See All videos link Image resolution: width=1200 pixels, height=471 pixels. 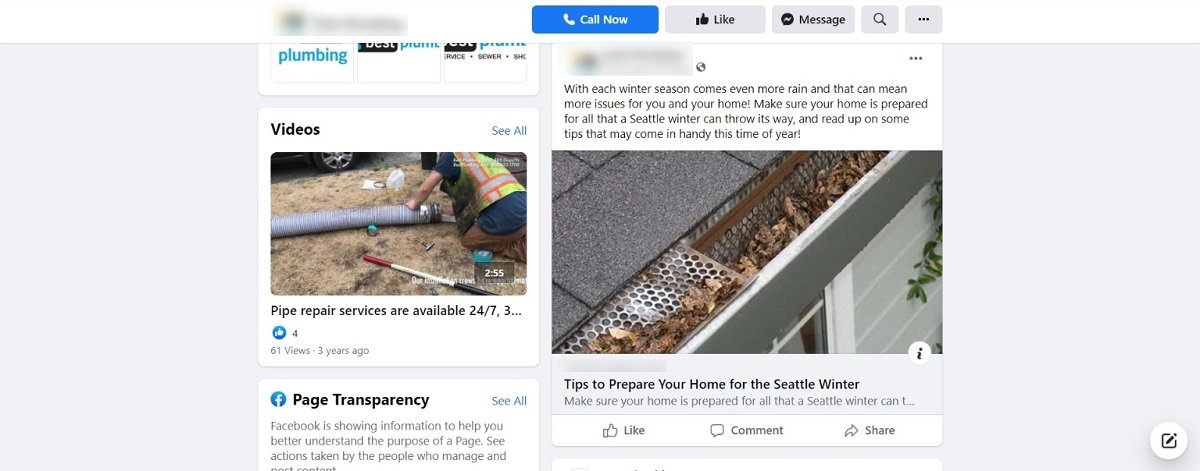509,131
